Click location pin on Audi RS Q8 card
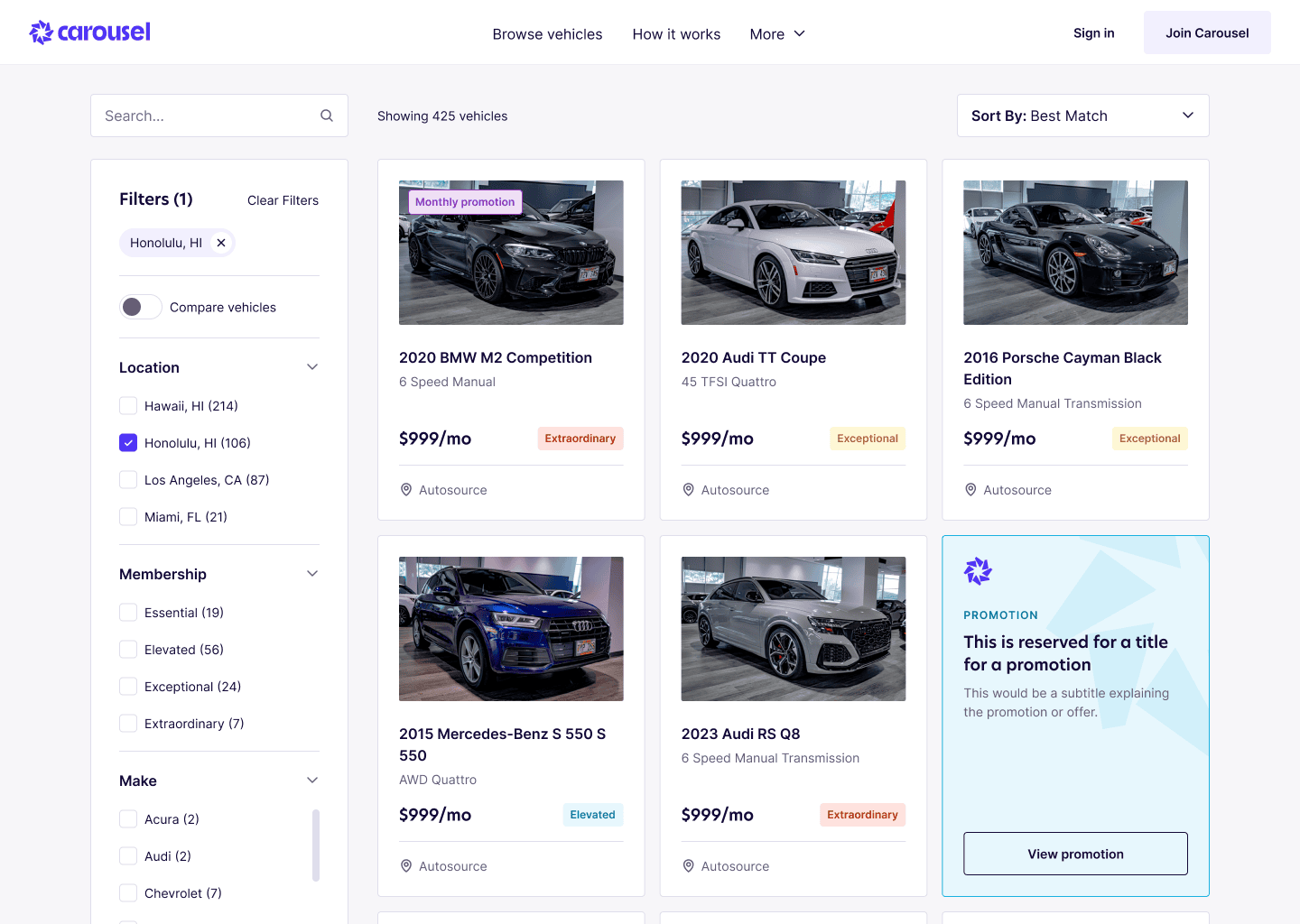Screen dimensions: 1300x924 [689, 866]
